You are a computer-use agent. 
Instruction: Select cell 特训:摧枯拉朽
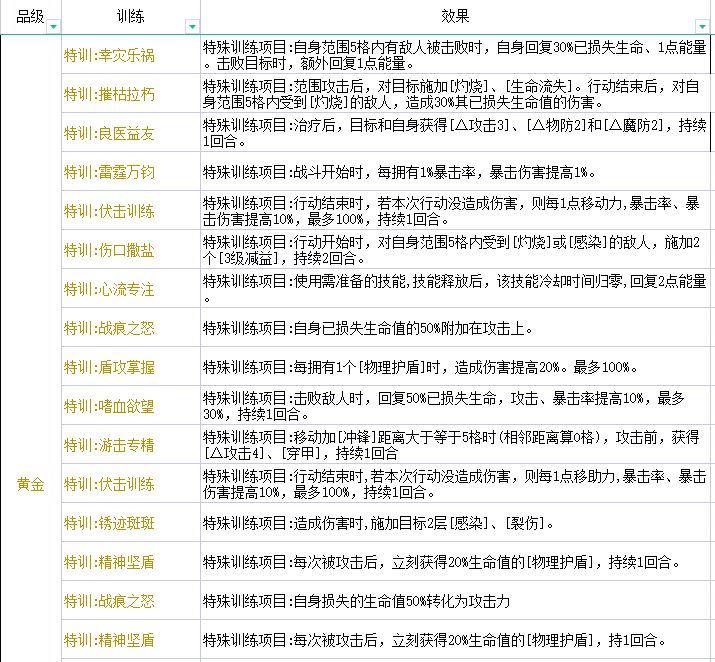point(131,94)
